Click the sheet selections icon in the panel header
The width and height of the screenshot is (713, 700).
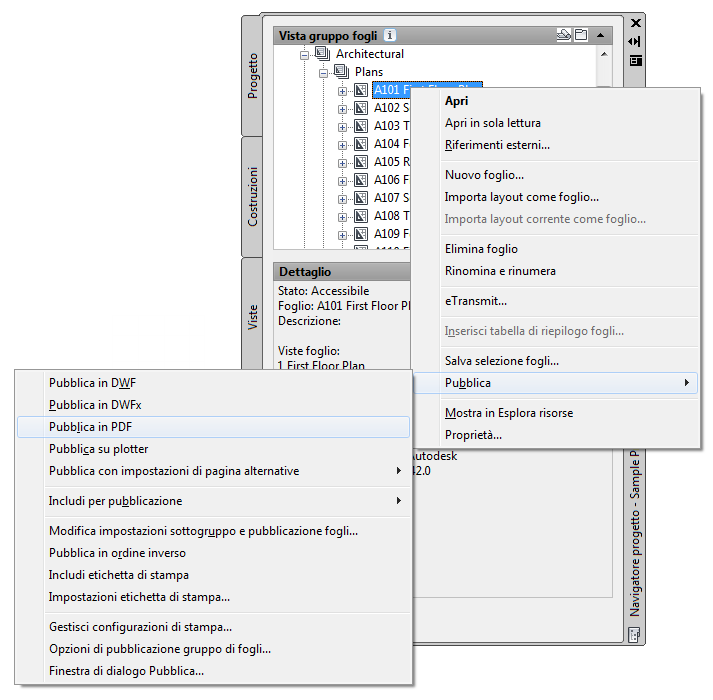pyautogui.click(x=581, y=35)
